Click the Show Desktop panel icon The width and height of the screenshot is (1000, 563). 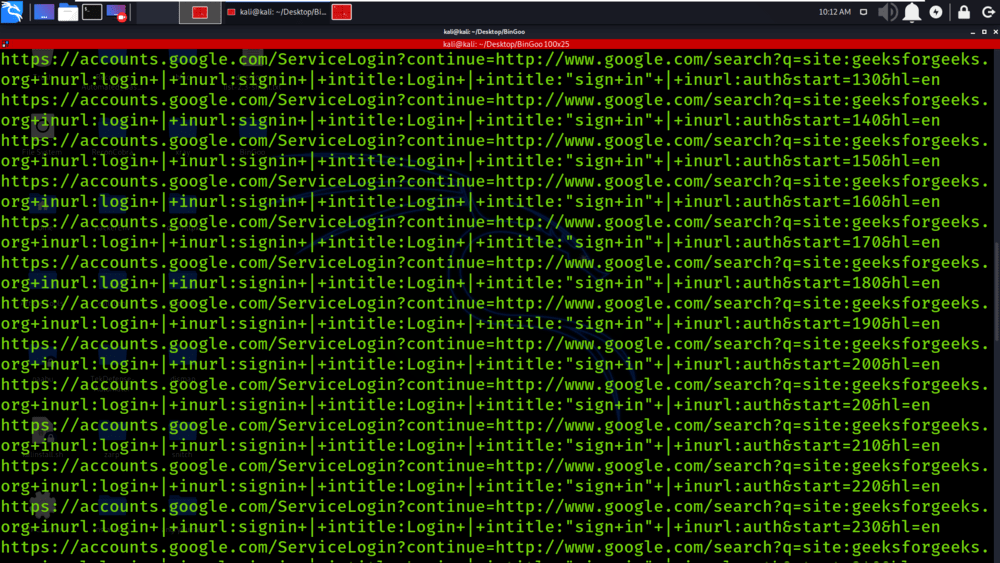click(44, 12)
